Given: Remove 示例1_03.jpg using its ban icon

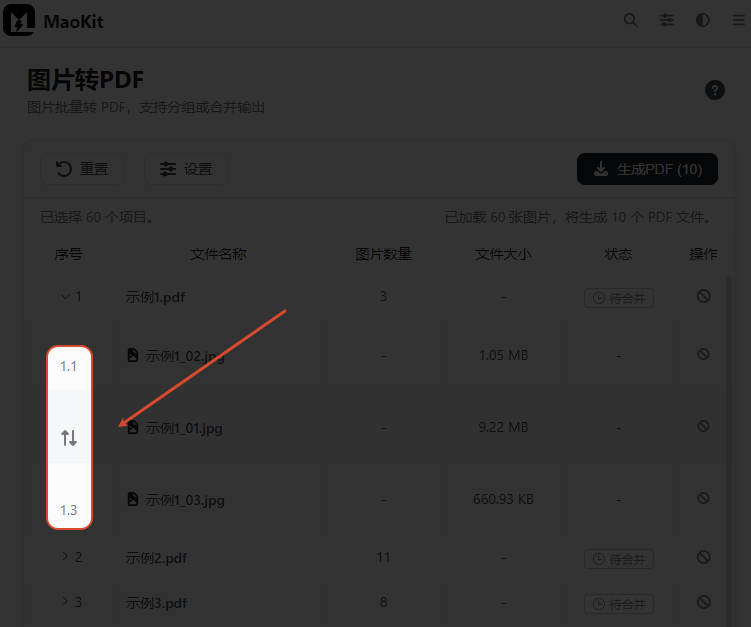Looking at the screenshot, I should [703, 498].
